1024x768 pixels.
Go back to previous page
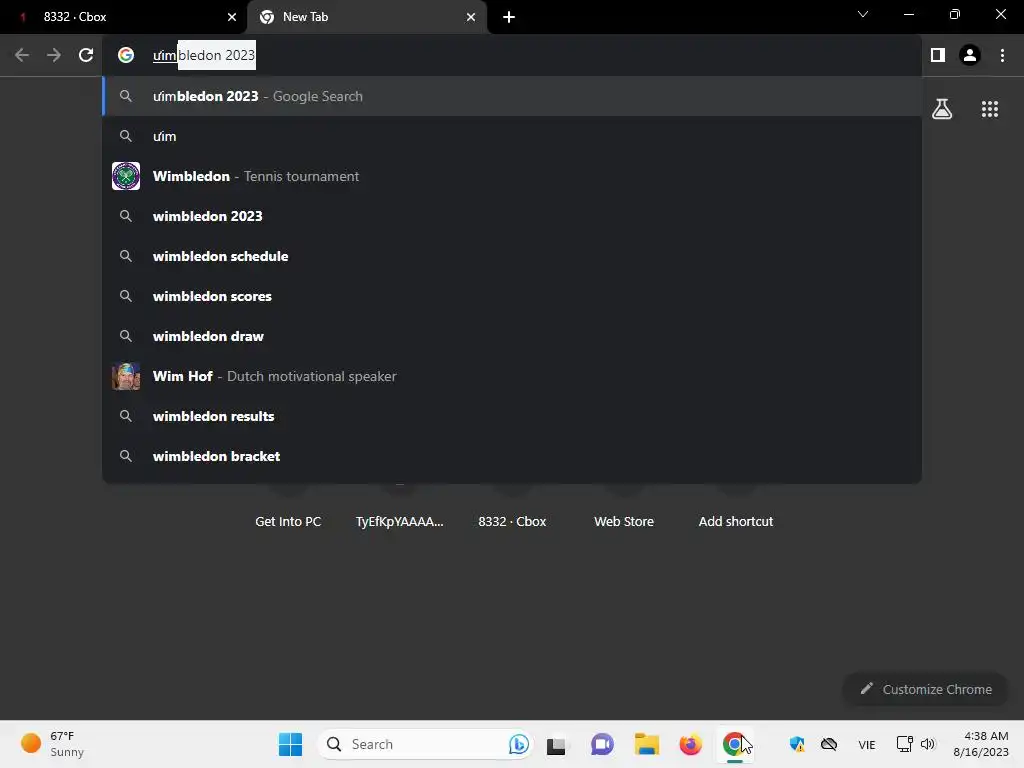22,55
